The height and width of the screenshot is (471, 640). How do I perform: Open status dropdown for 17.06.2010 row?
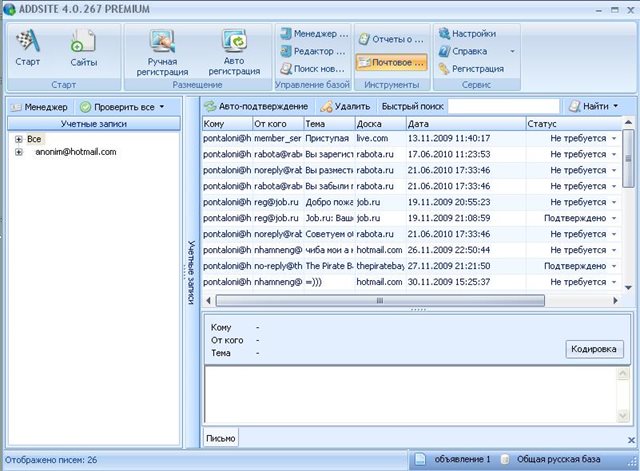[x=614, y=155]
